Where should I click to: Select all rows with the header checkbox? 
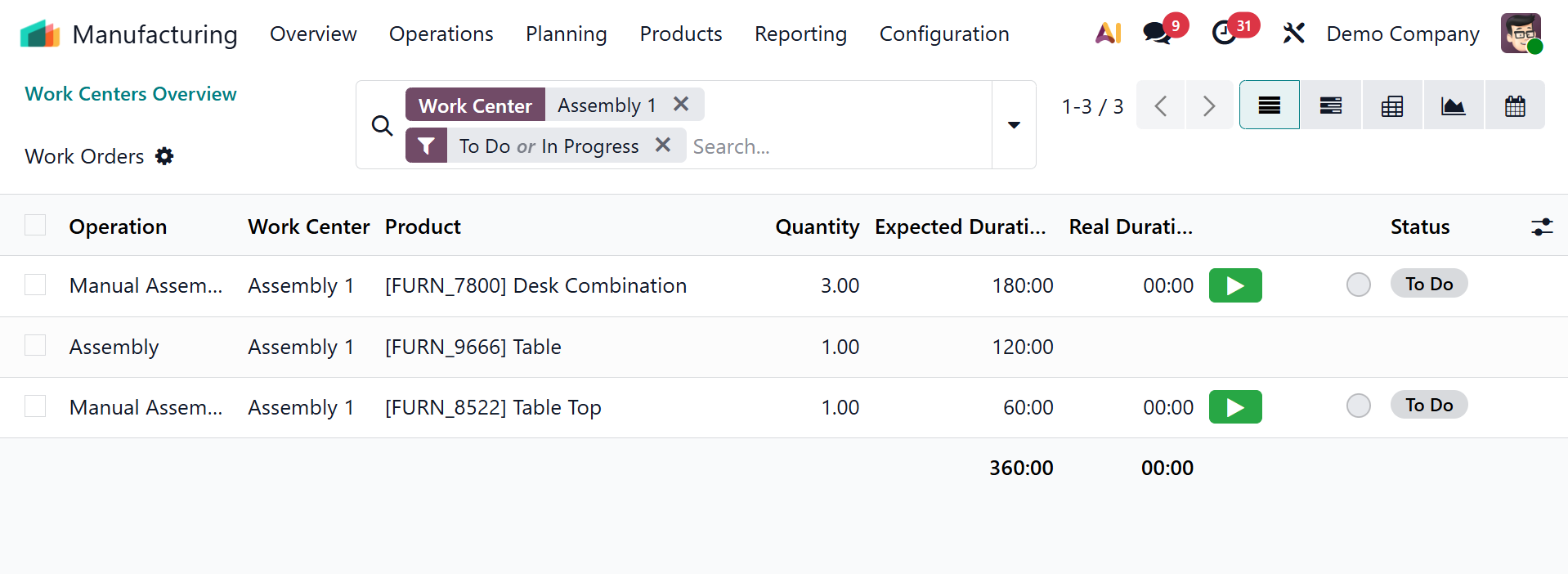click(x=35, y=226)
